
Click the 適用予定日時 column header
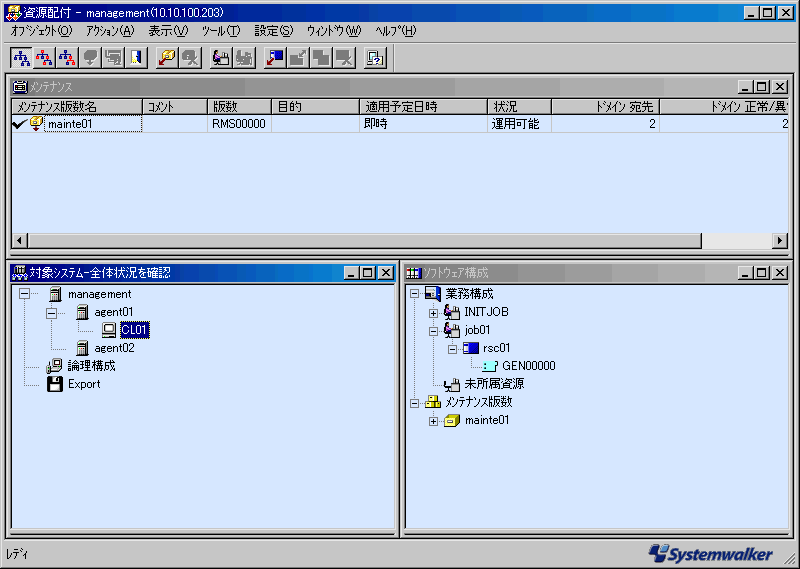point(423,107)
